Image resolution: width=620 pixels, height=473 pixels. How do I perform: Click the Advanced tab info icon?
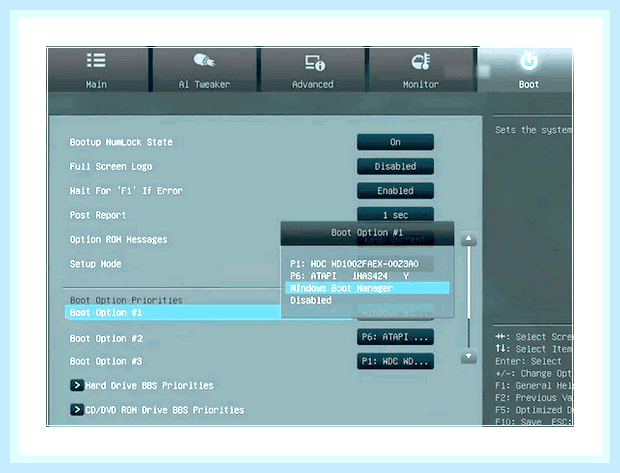click(315, 62)
